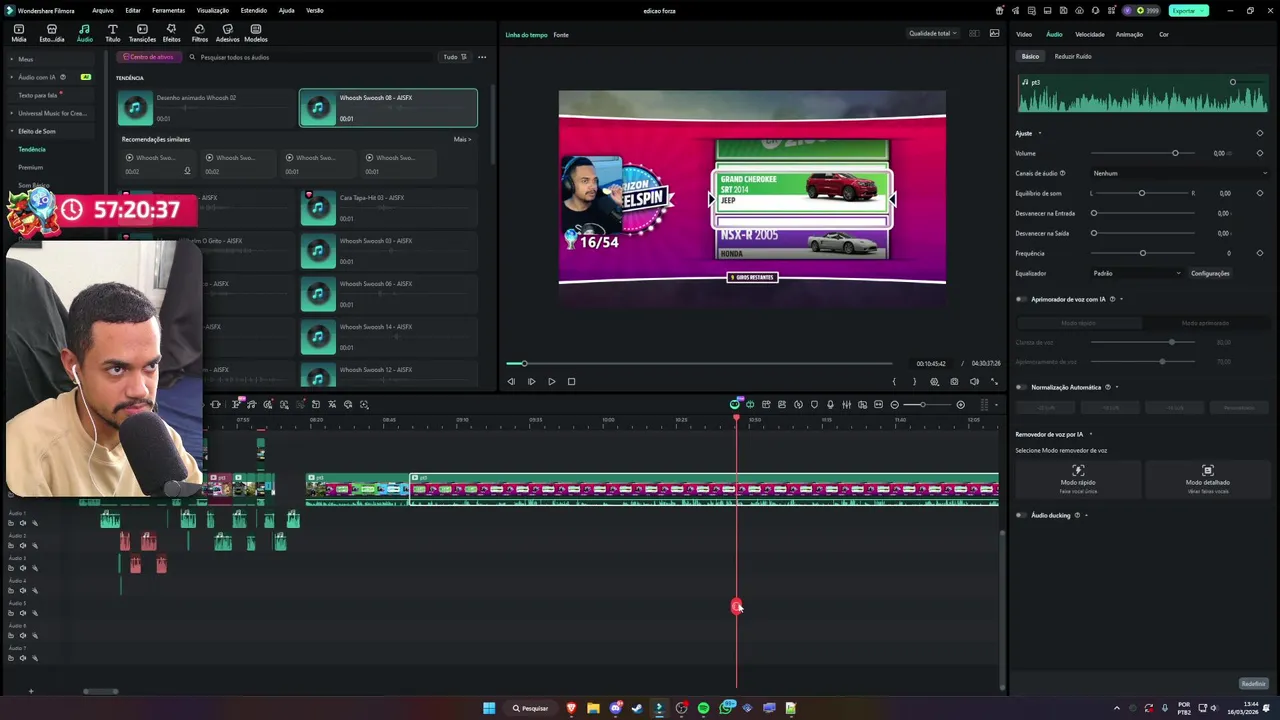Image resolution: width=1280 pixels, height=720 pixels.
Task: Open the Arquivo menu
Action: tap(102, 10)
